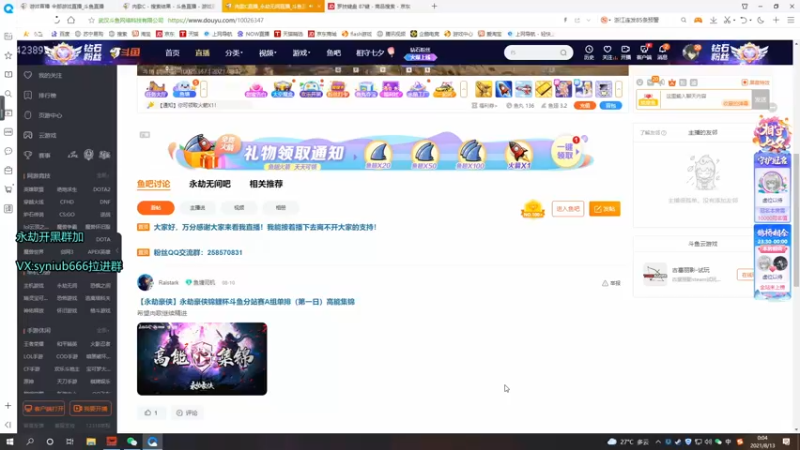Screen dimensions: 800x450
Task: Go to 首页 in nav bar
Action: click(172, 53)
